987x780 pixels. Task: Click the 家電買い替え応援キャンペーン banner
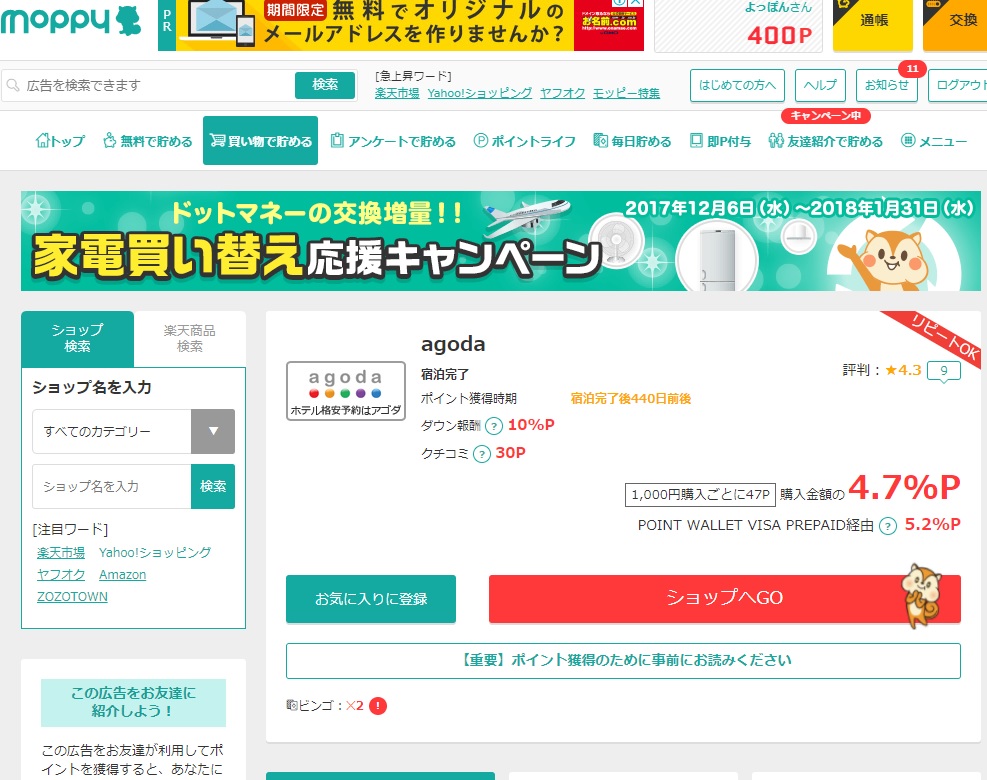point(500,241)
